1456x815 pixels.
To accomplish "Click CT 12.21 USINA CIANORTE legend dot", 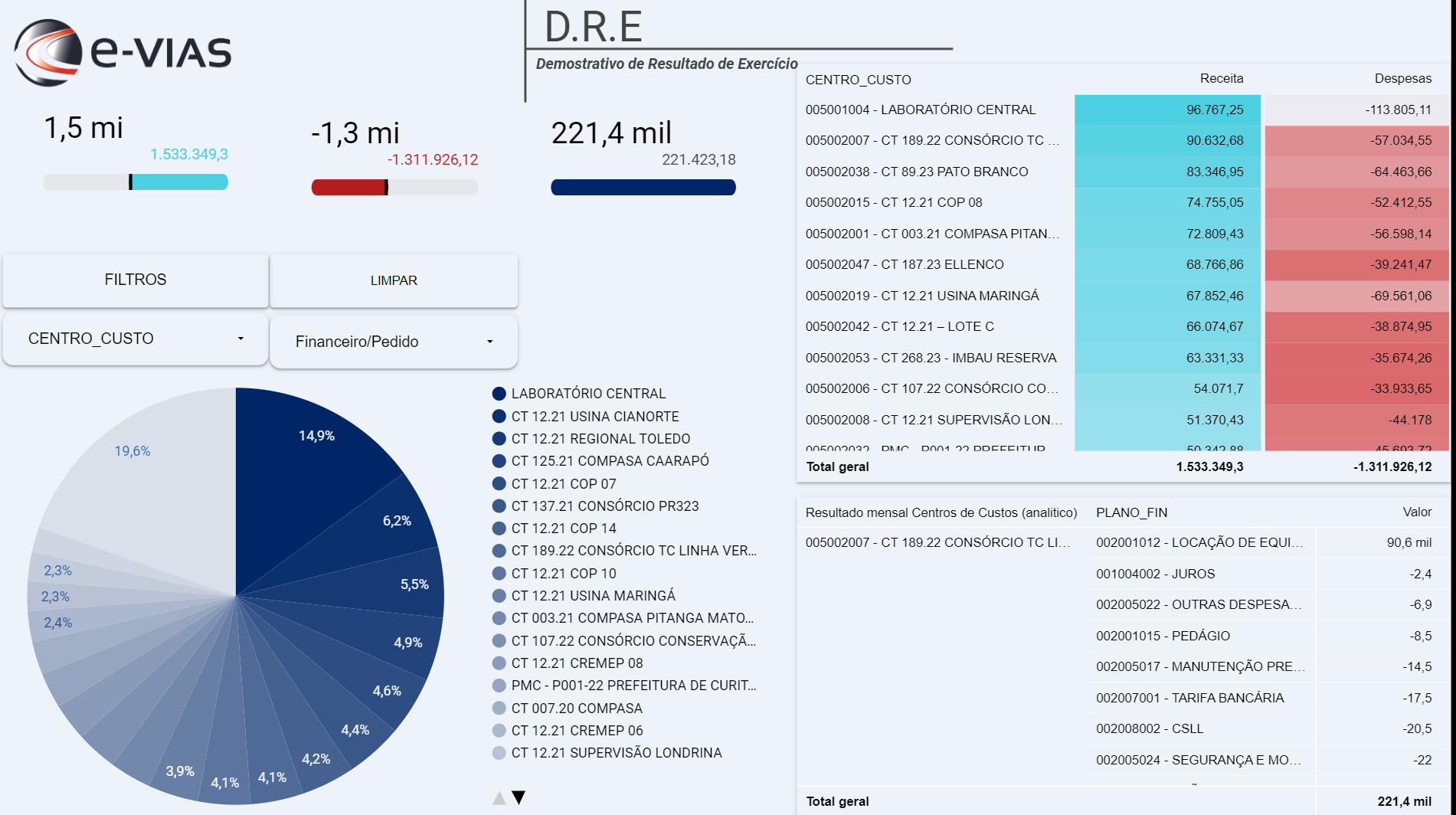I will (x=499, y=416).
